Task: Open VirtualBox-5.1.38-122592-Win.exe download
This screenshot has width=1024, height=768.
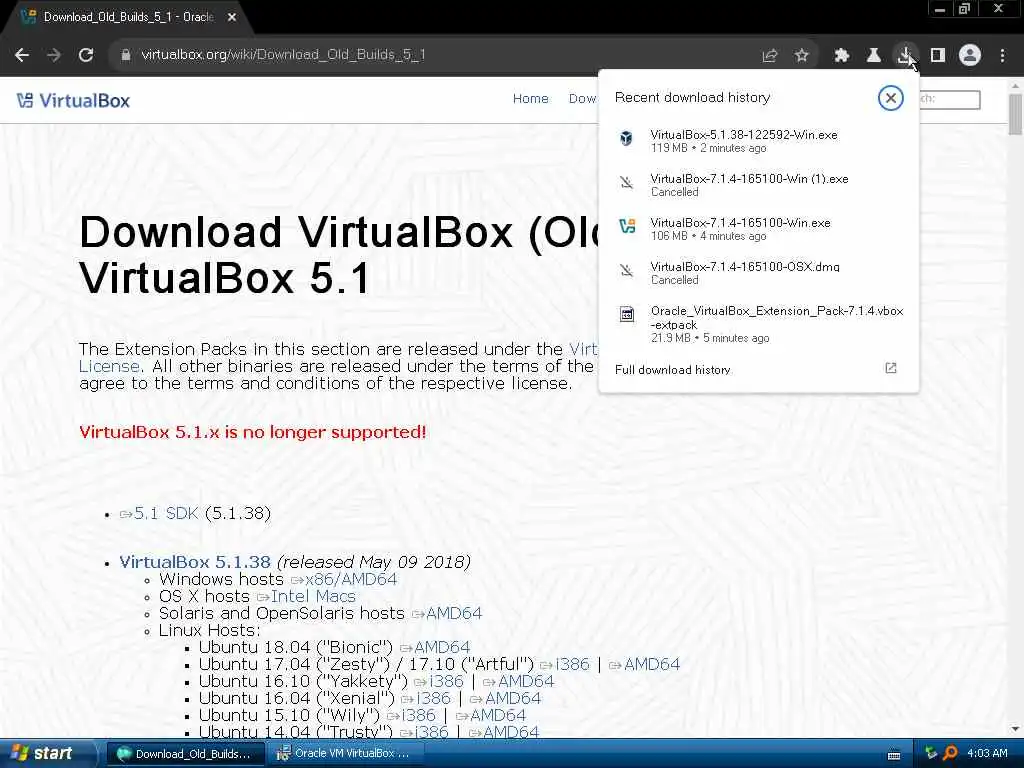Action: 758,140
